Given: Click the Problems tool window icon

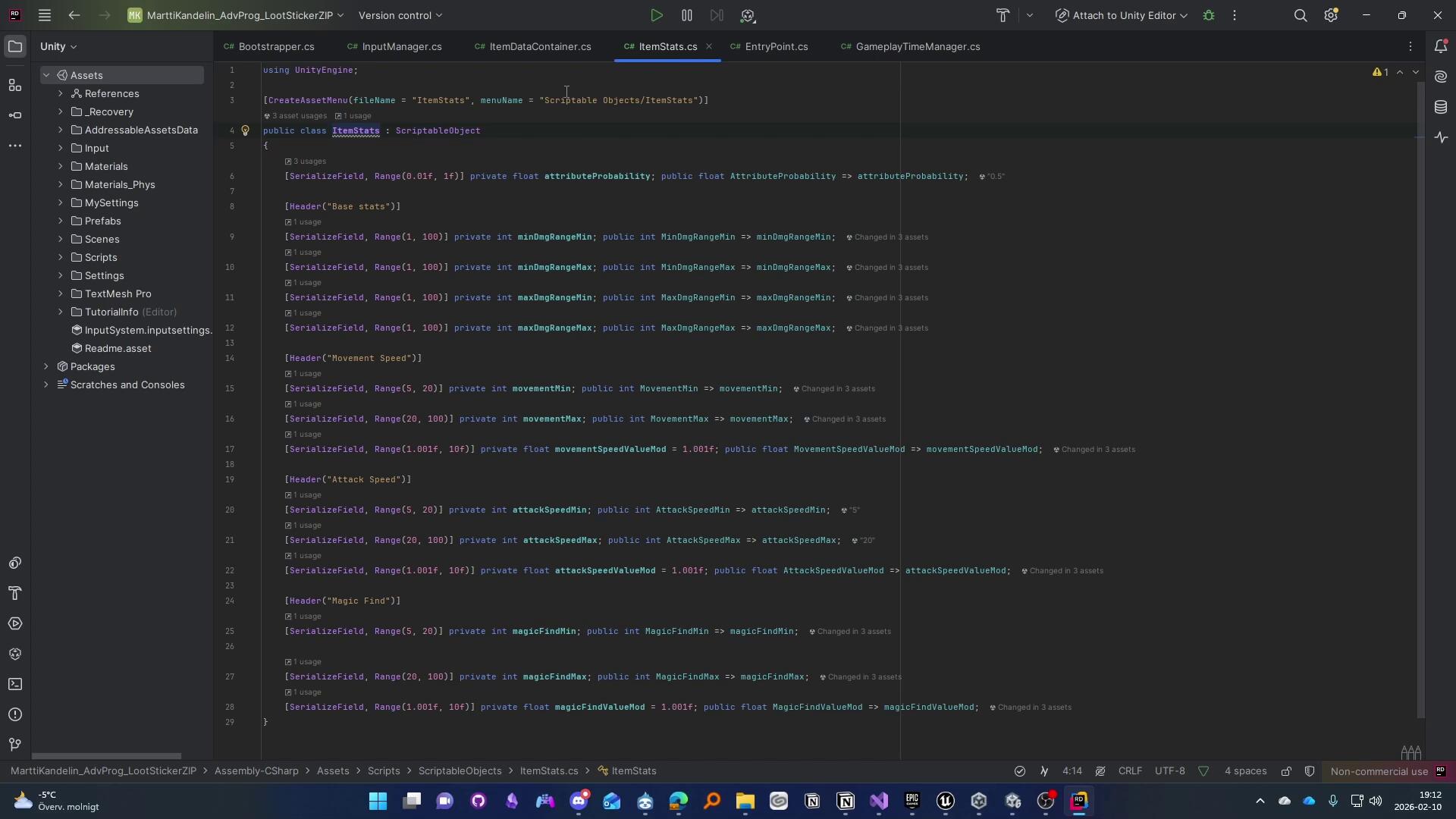Looking at the screenshot, I should 15,714.
